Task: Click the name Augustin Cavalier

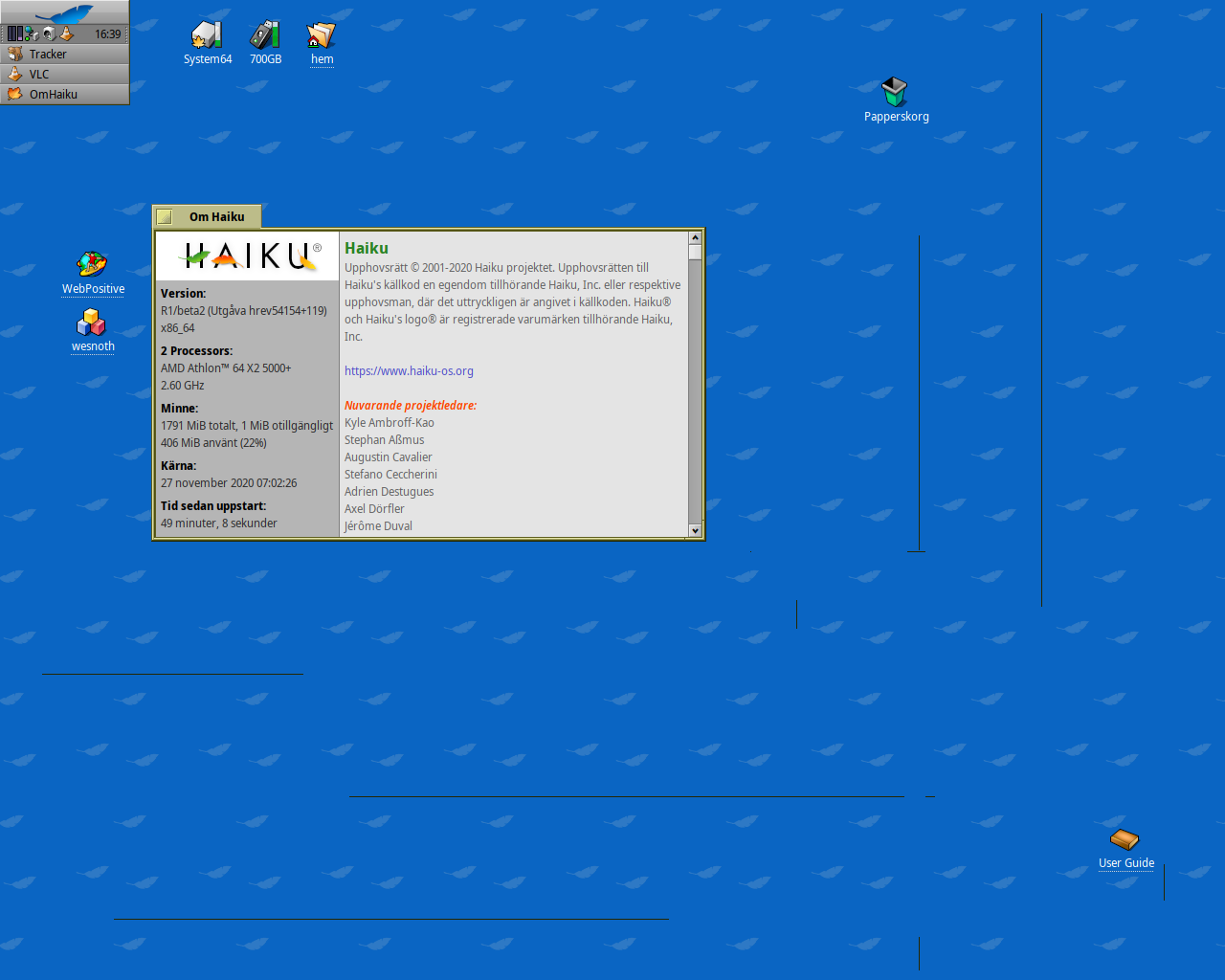Action: (x=389, y=457)
